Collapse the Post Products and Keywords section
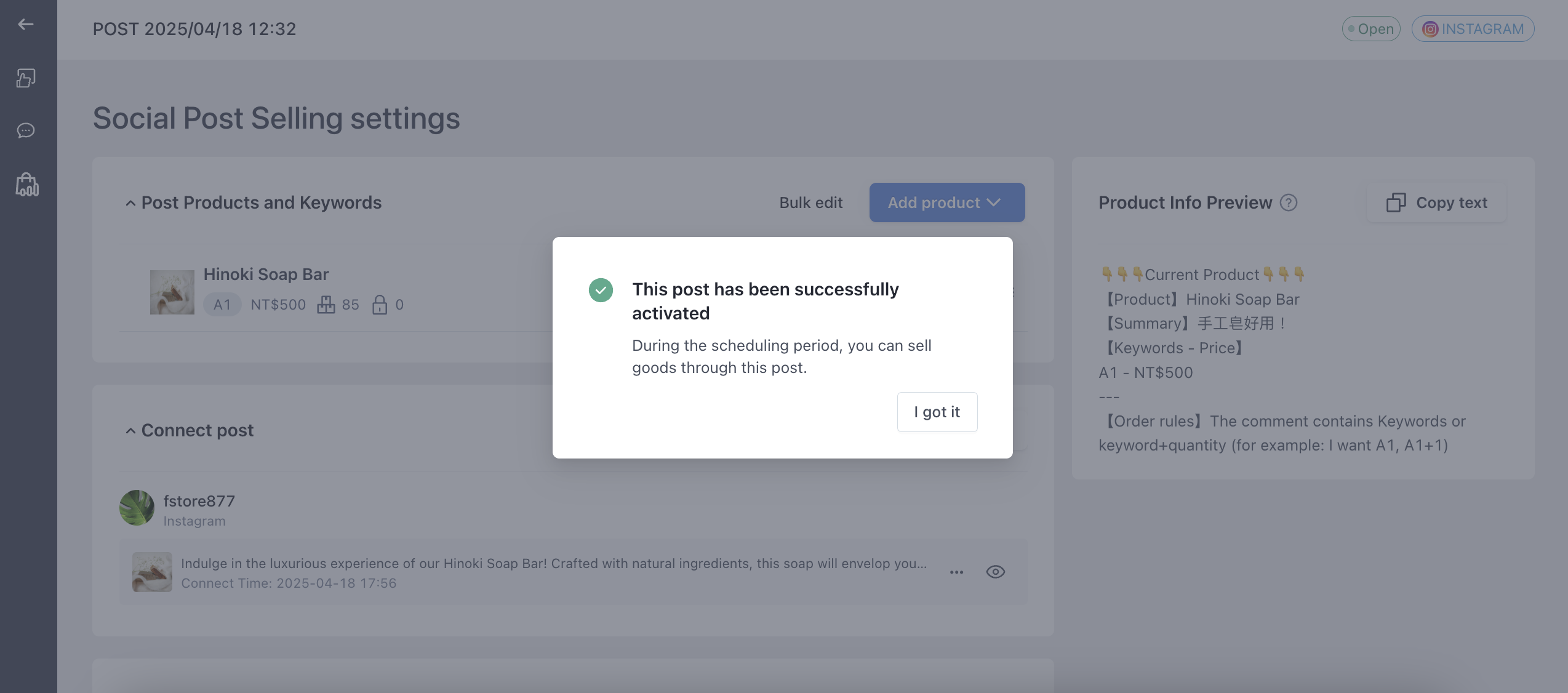Viewport: 1568px width, 693px height. click(x=130, y=203)
